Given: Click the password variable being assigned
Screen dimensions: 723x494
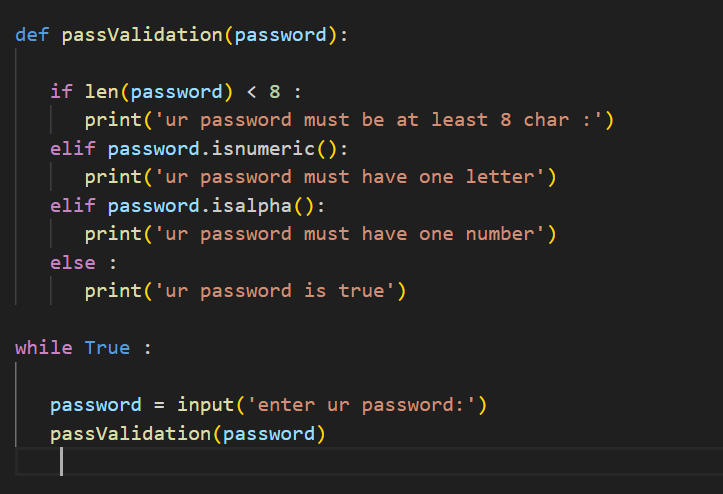Looking at the screenshot, I should (96, 405).
